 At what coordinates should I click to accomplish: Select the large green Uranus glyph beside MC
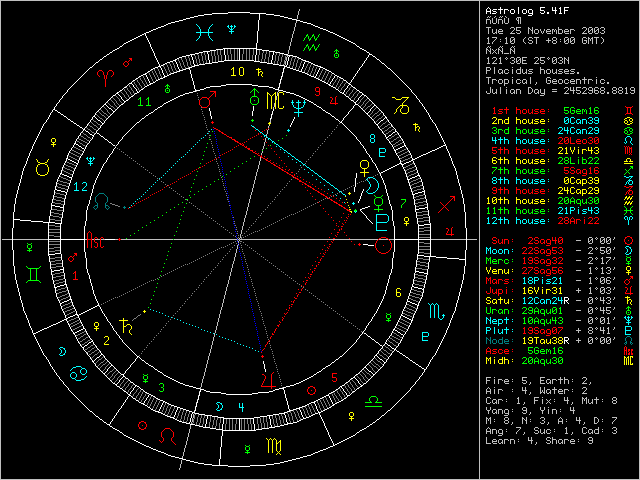tap(254, 98)
